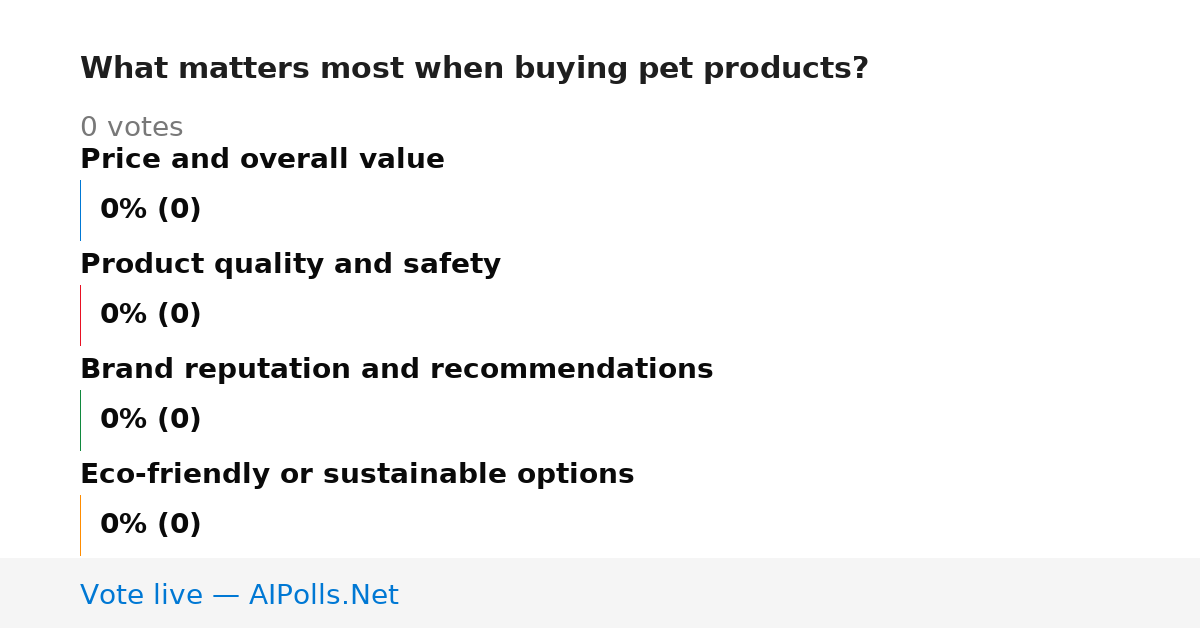Image resolution: width=1200 pixels, height=628 pixels.
Task: Click the 0% (0) result under Brand reputation
Action: pyautogui.click(x=151, y=420)
